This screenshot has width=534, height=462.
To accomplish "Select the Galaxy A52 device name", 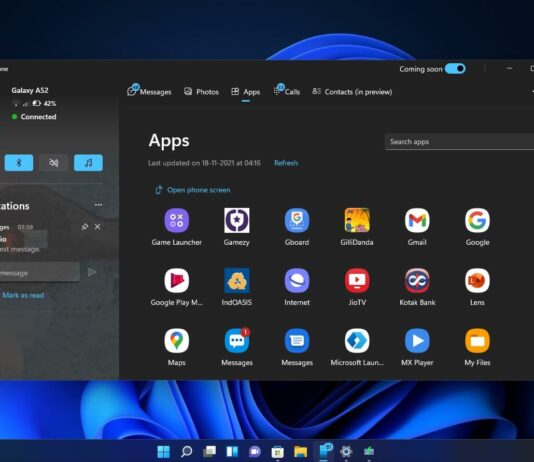I will pos(30,90).
